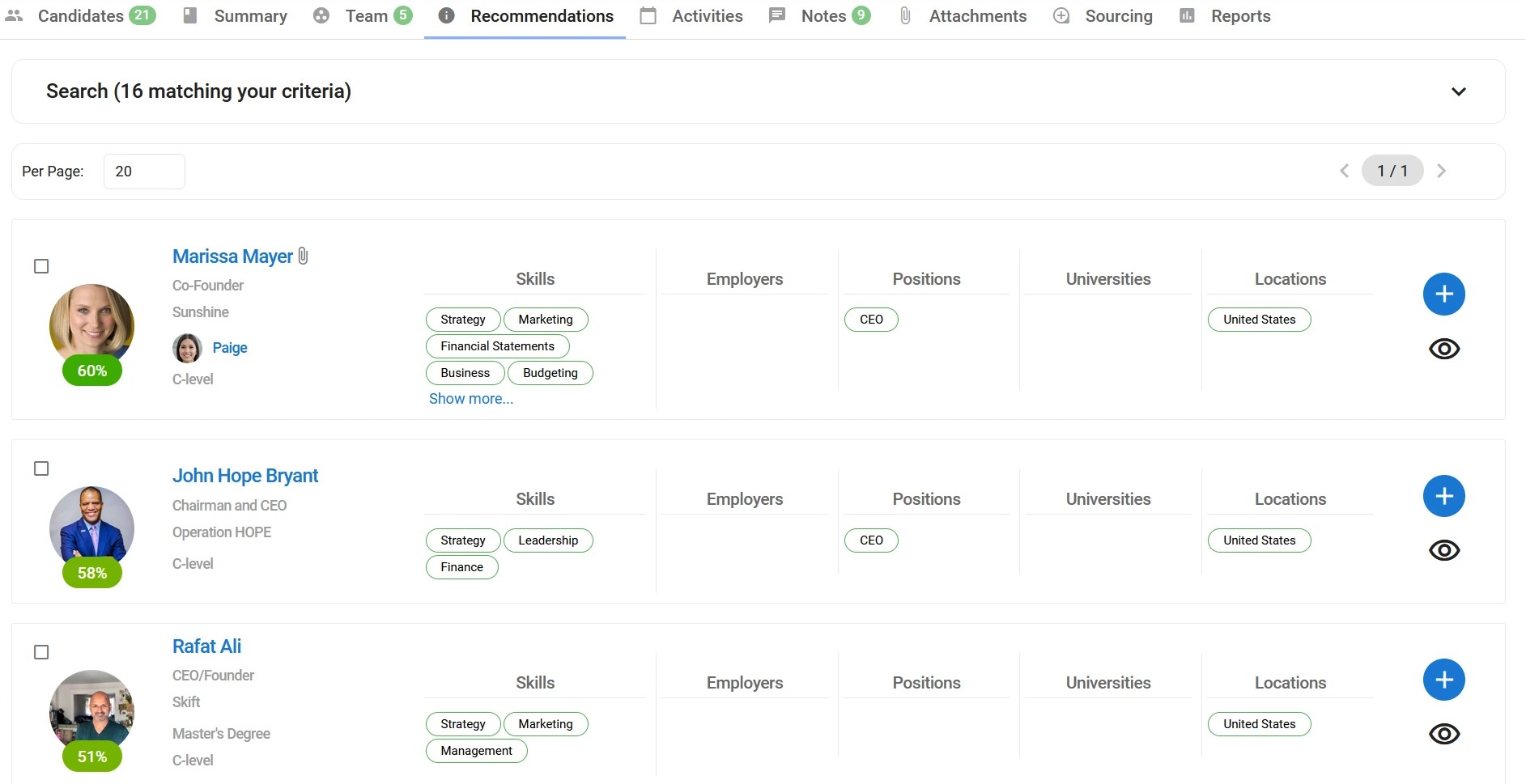View John Hope Bryant via eye icon
This screenshot has width=1526, height=784.
[x=1443, y=550]
